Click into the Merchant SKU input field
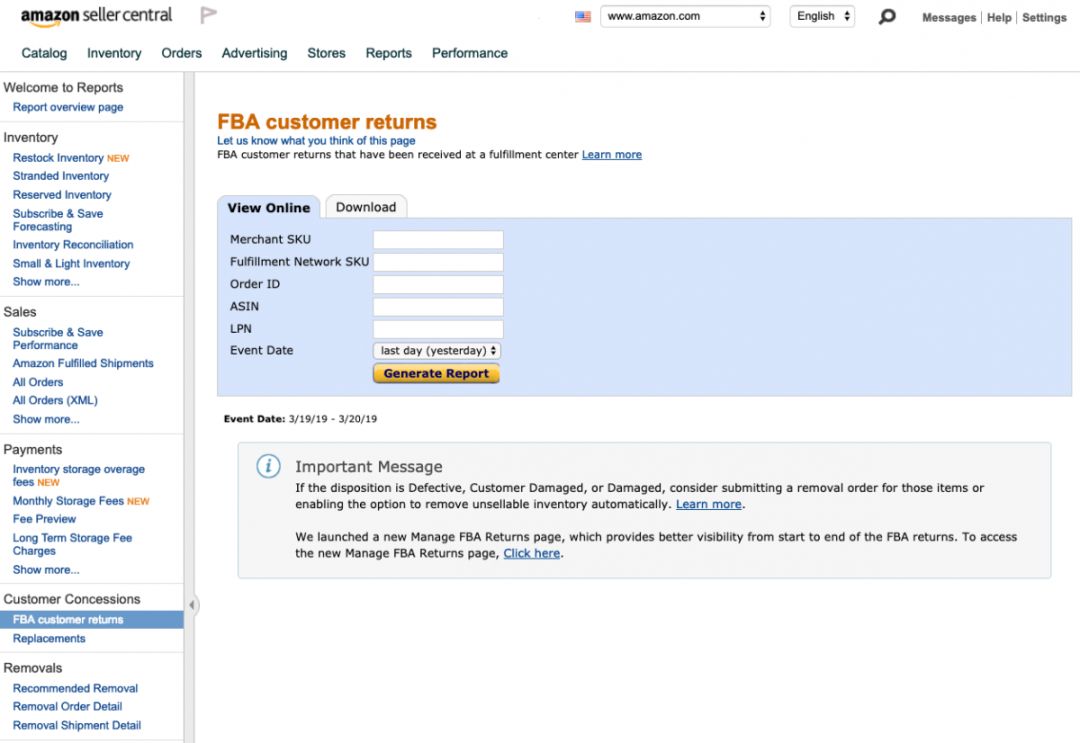The image size is (1080, 743). (438, 240)
